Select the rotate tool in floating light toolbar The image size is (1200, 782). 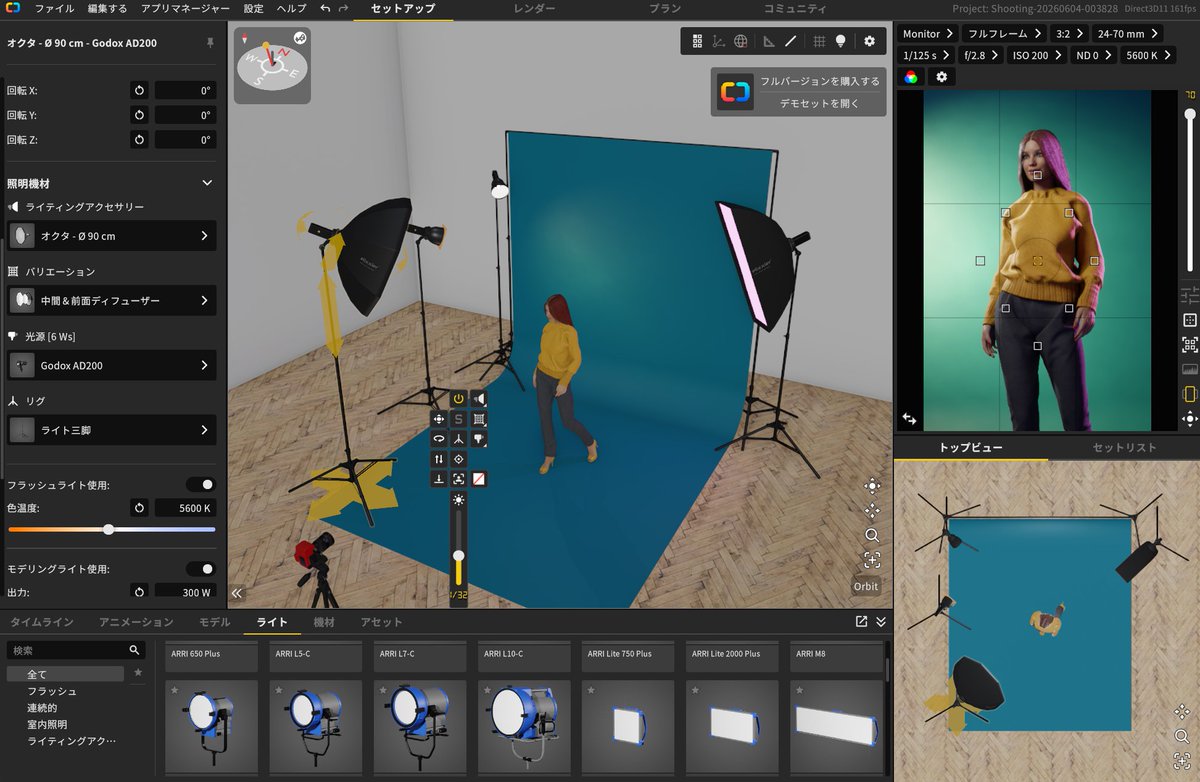tap(439, 439)
